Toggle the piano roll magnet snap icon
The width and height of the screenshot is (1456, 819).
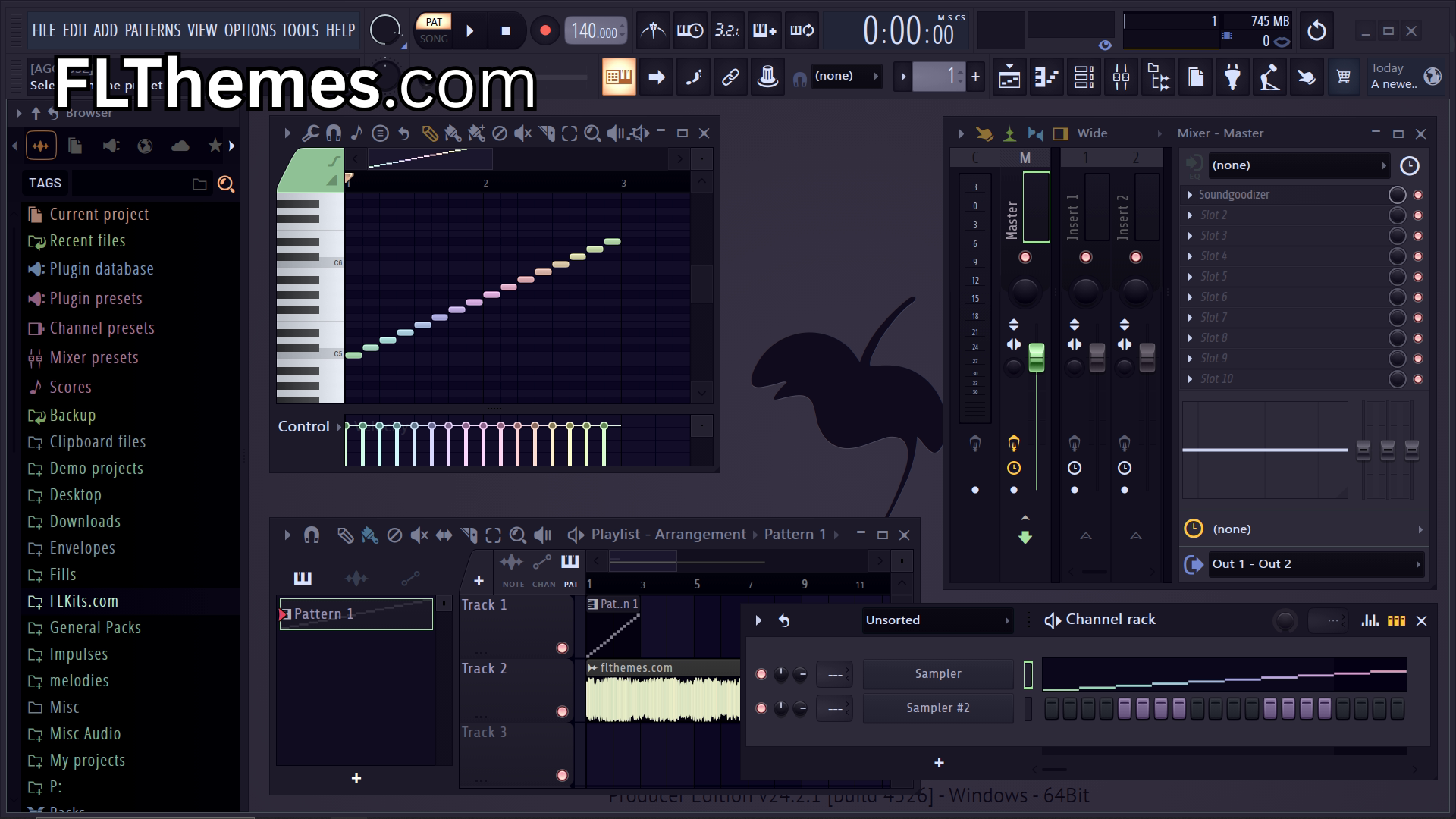pyautogui.click(x=334, y=133)
